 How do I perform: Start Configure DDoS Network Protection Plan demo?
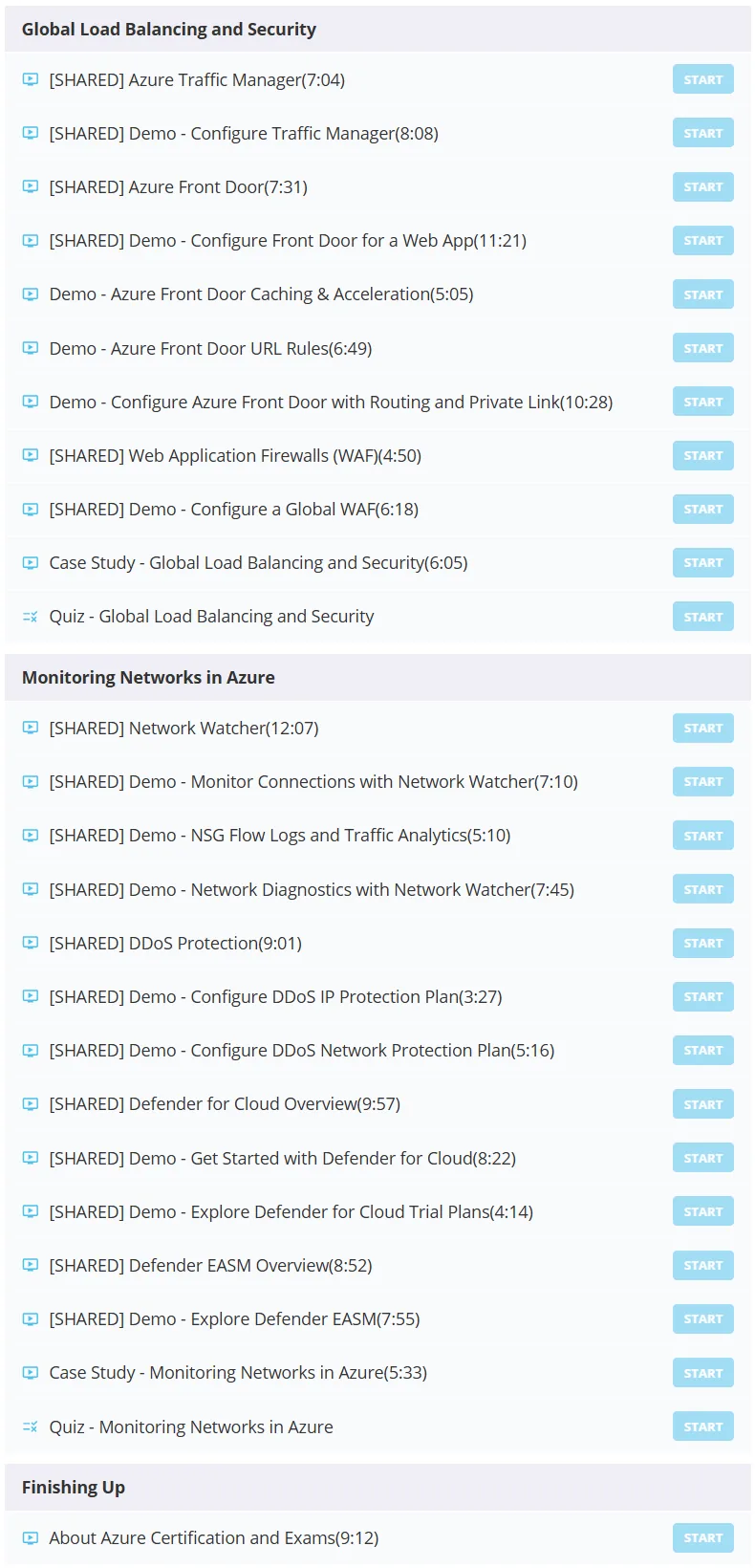(x=703, y=1050)
